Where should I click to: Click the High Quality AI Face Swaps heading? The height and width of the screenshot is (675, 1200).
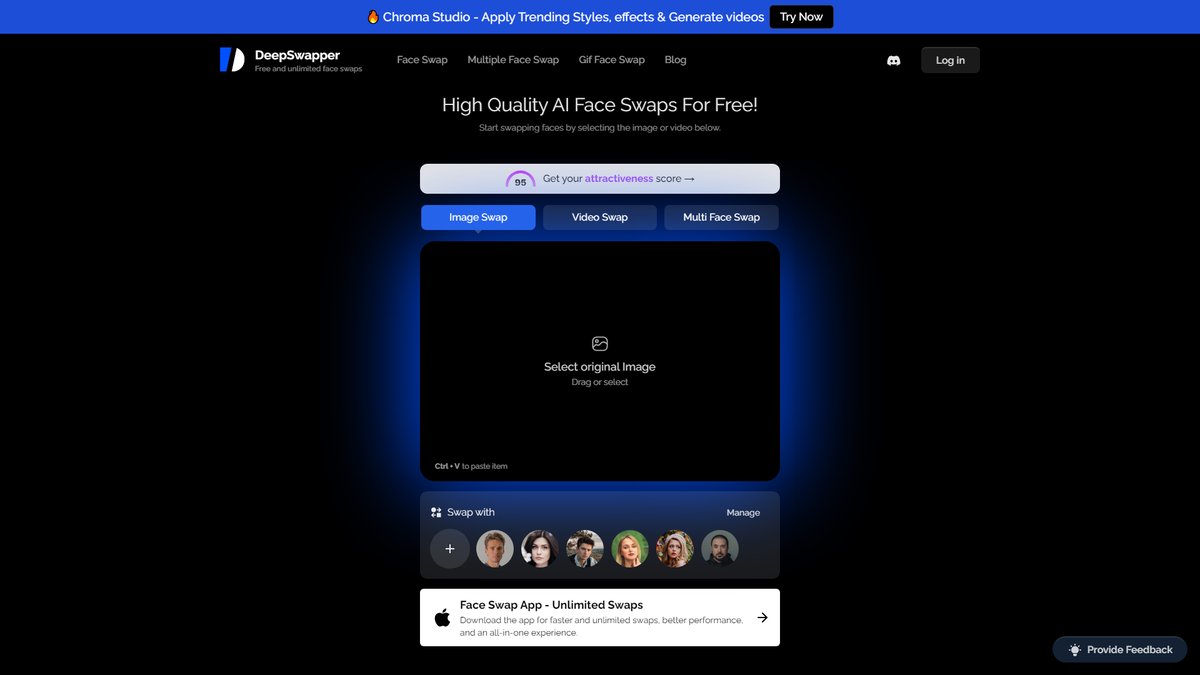600,105
